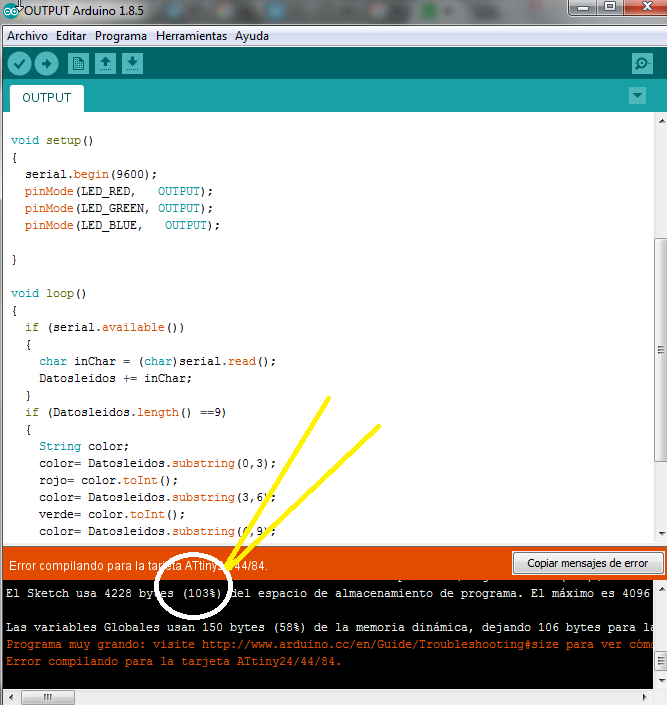The height and width of the screenshot is (705, 667).
Task: Maximize the Arduino window
Action: tap(610, 7)
